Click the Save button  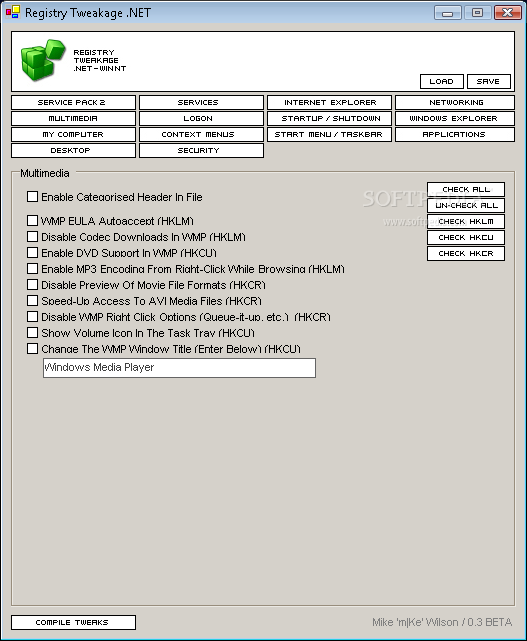click(489, 81)
